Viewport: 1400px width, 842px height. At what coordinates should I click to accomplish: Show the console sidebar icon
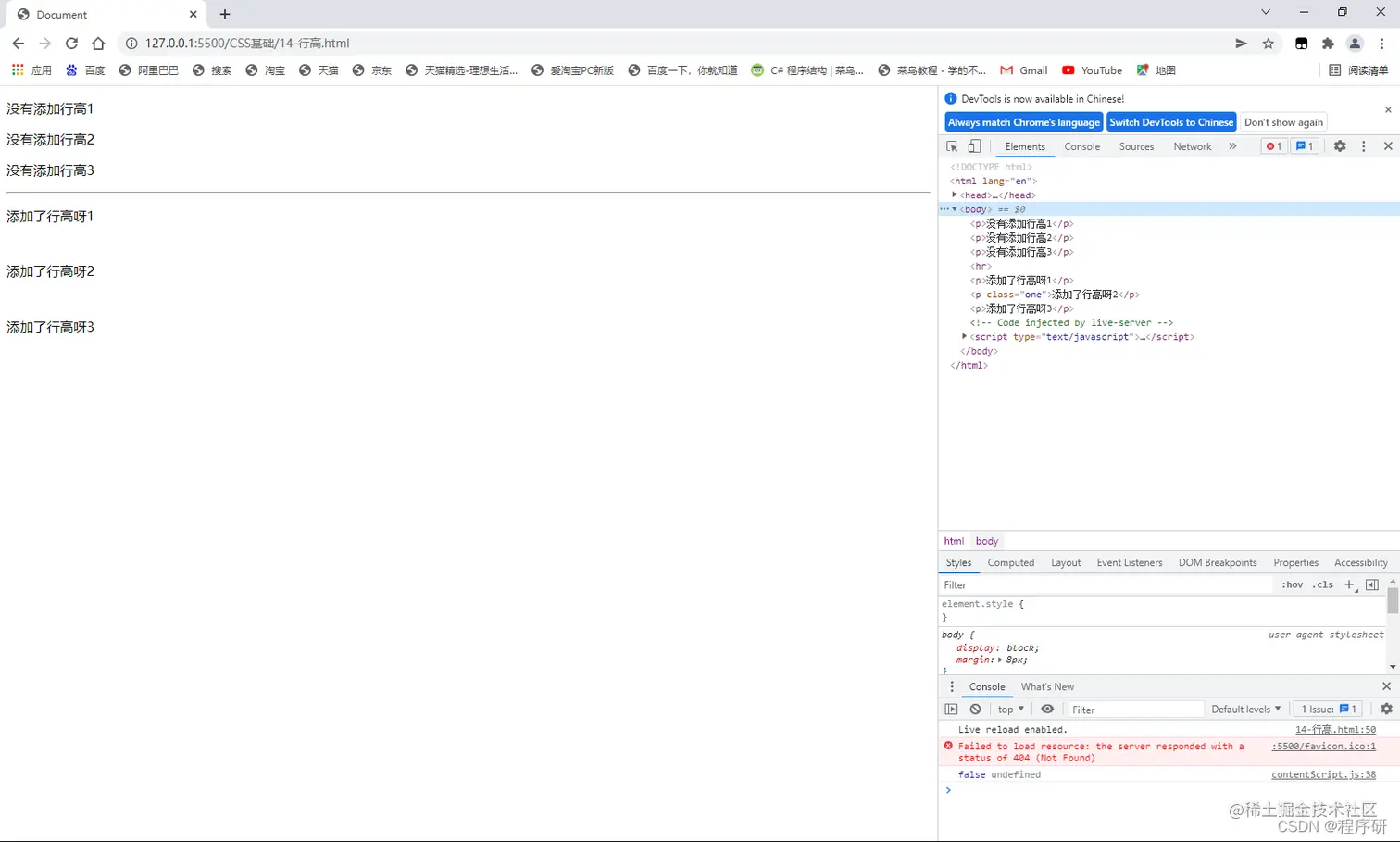951,710
